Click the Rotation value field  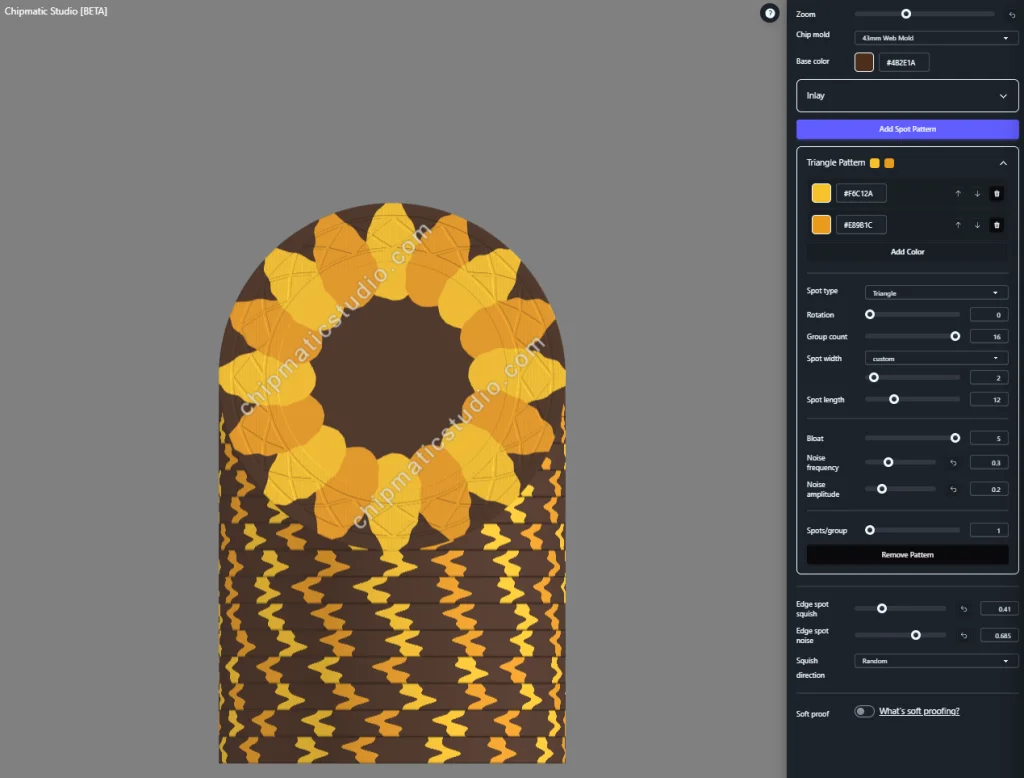click(x=989, y=315)
